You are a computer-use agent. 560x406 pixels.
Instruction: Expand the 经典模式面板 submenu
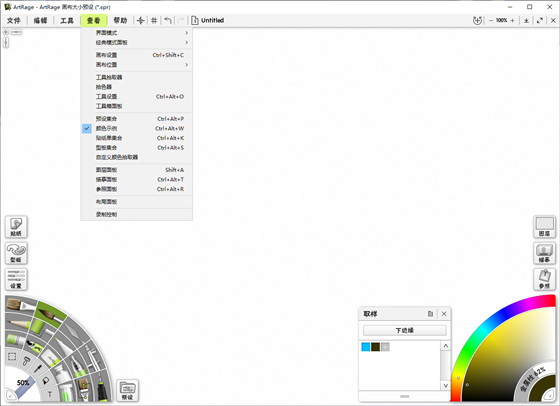point(137,42)
